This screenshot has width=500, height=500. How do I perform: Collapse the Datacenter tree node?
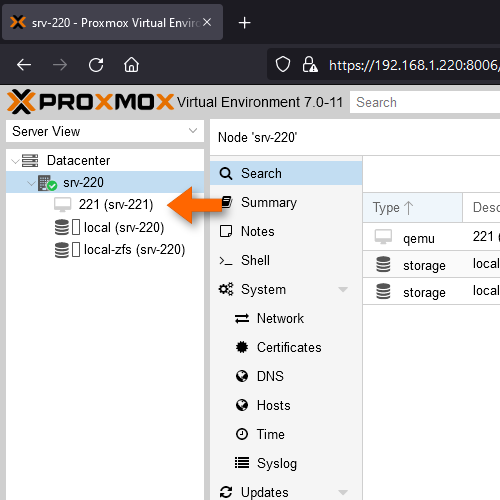pos(15,162)
